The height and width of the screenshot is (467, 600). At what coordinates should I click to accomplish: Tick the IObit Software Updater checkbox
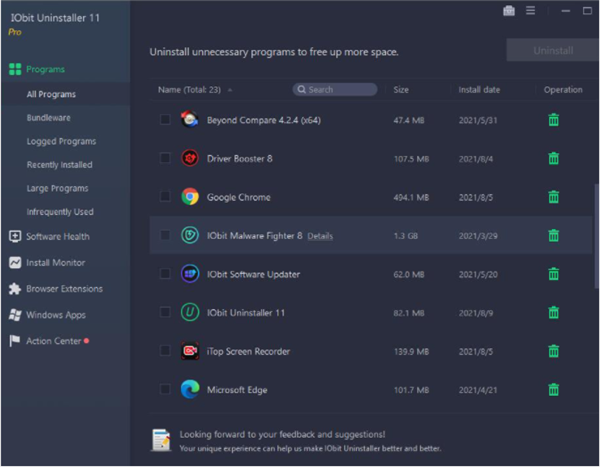(x=165, y=274)
